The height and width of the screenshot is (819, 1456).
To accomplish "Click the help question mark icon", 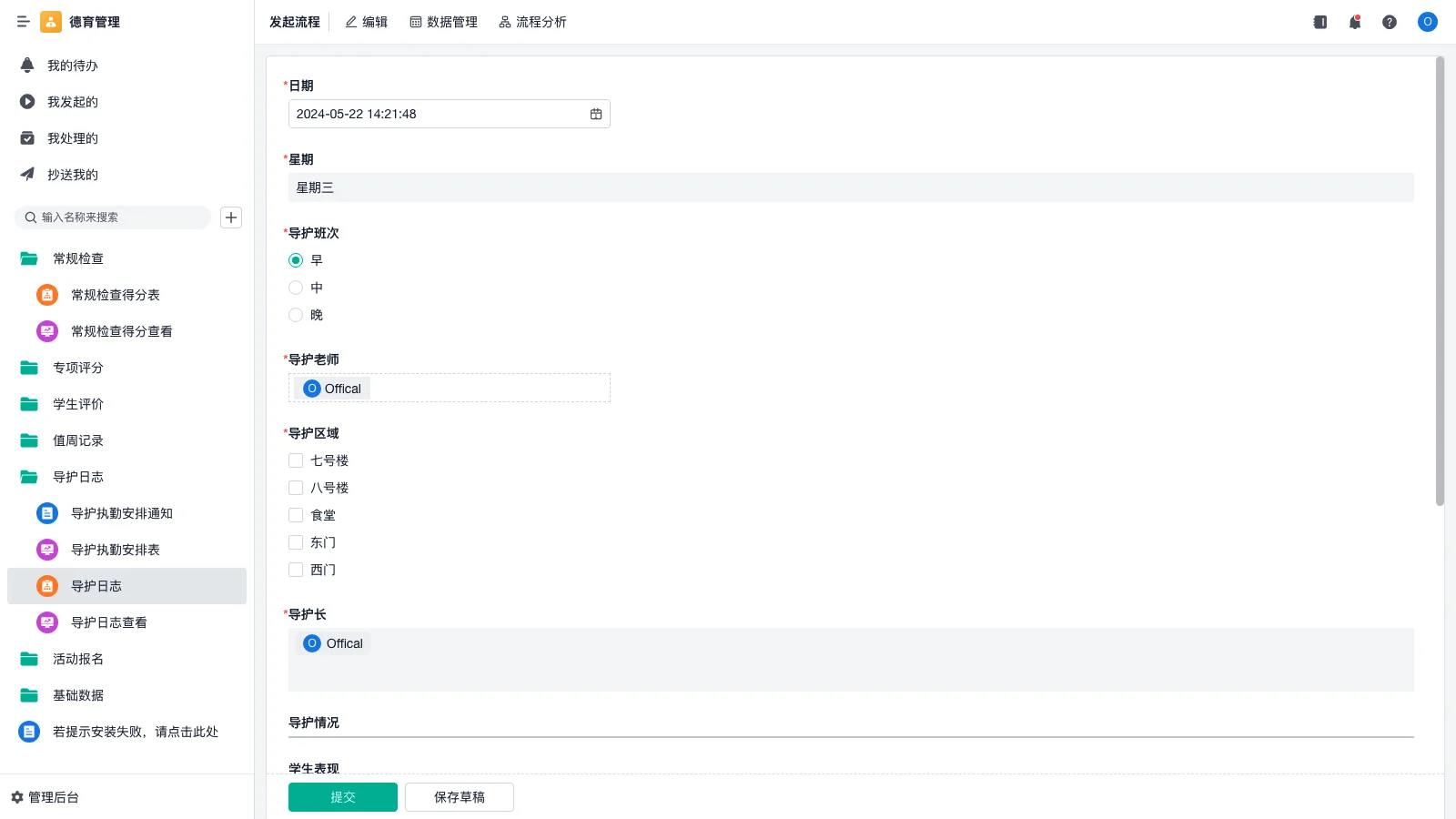I will (1390, 22).
